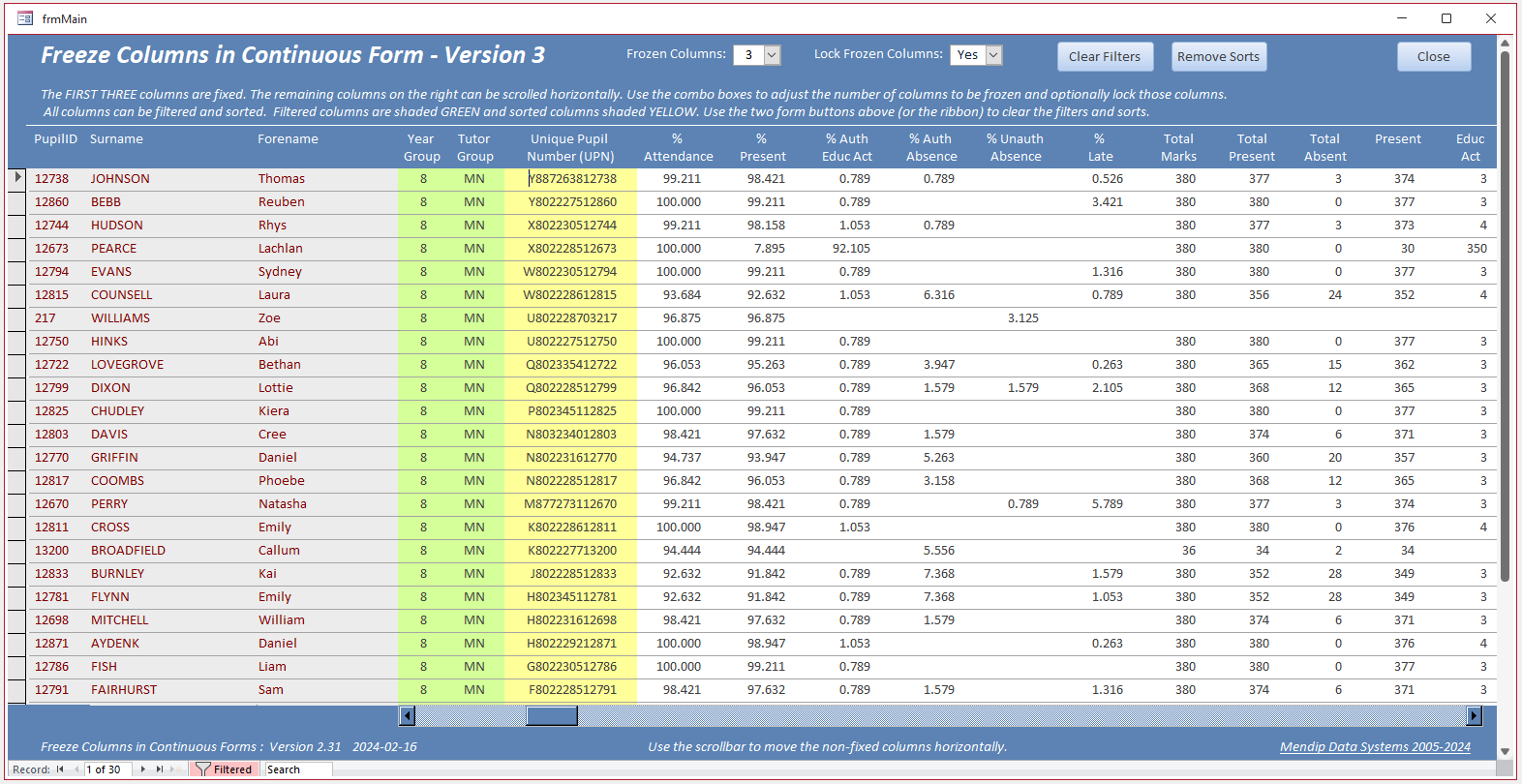Click up arrow of vertical window scrollbar
Viewport: 1522px width, 784px height.
[1505, 43]
